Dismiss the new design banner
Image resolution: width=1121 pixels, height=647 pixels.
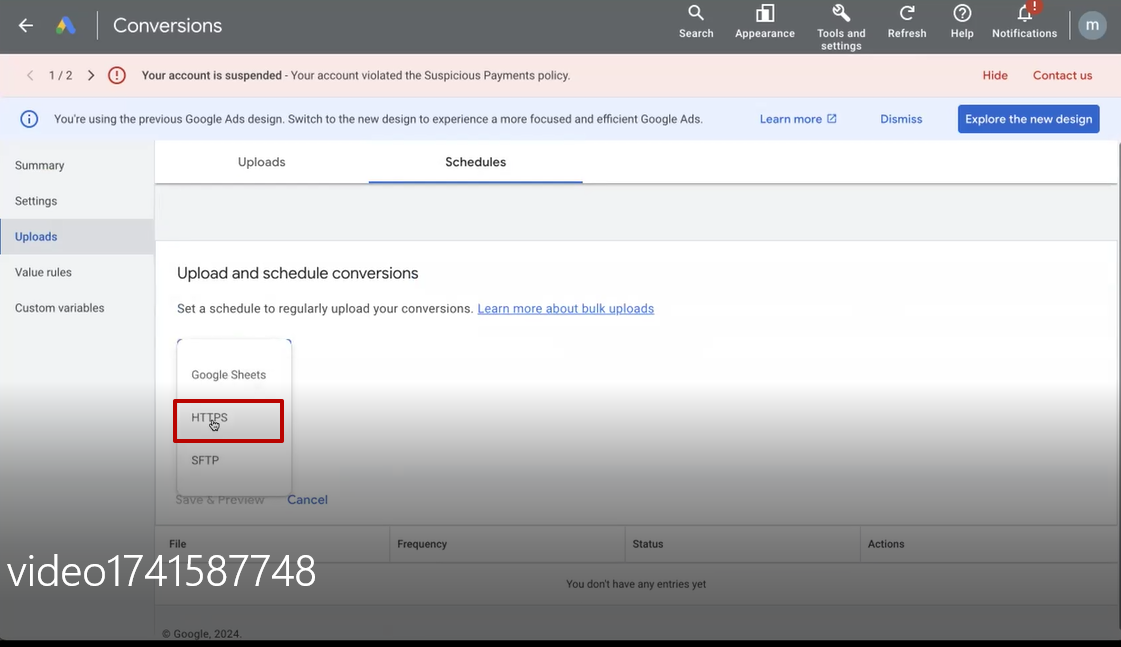click(x=901, y=119)
